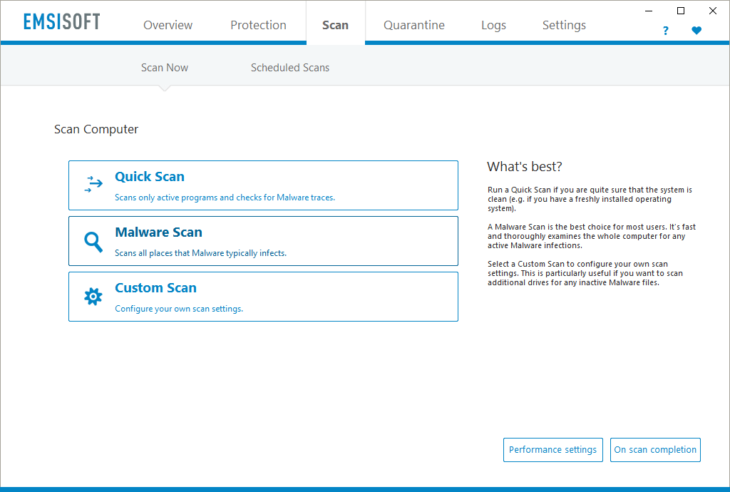
Task: Open the Overview tab
Action: (x=168, y=25)
